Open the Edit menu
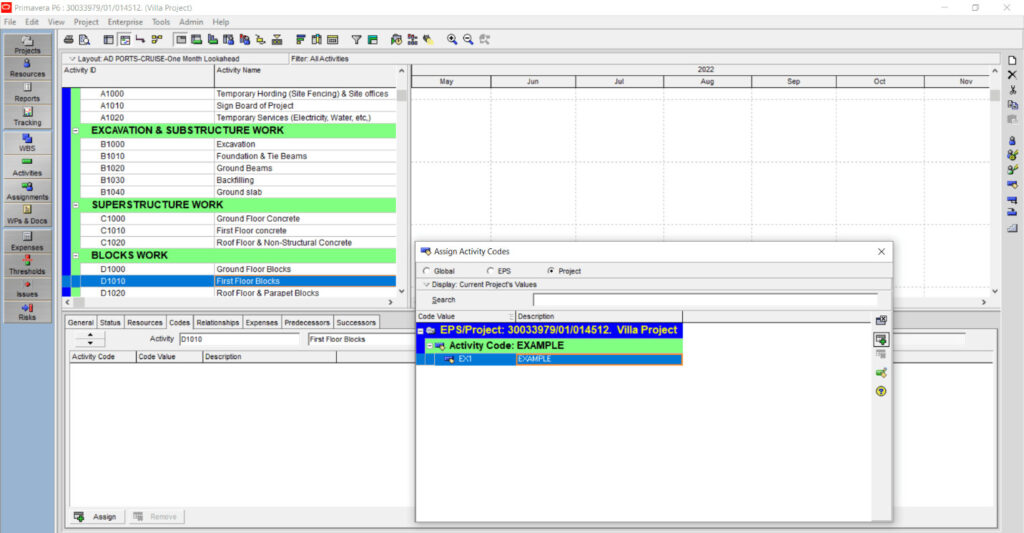The image size is (1024, 533). [32, 22]
